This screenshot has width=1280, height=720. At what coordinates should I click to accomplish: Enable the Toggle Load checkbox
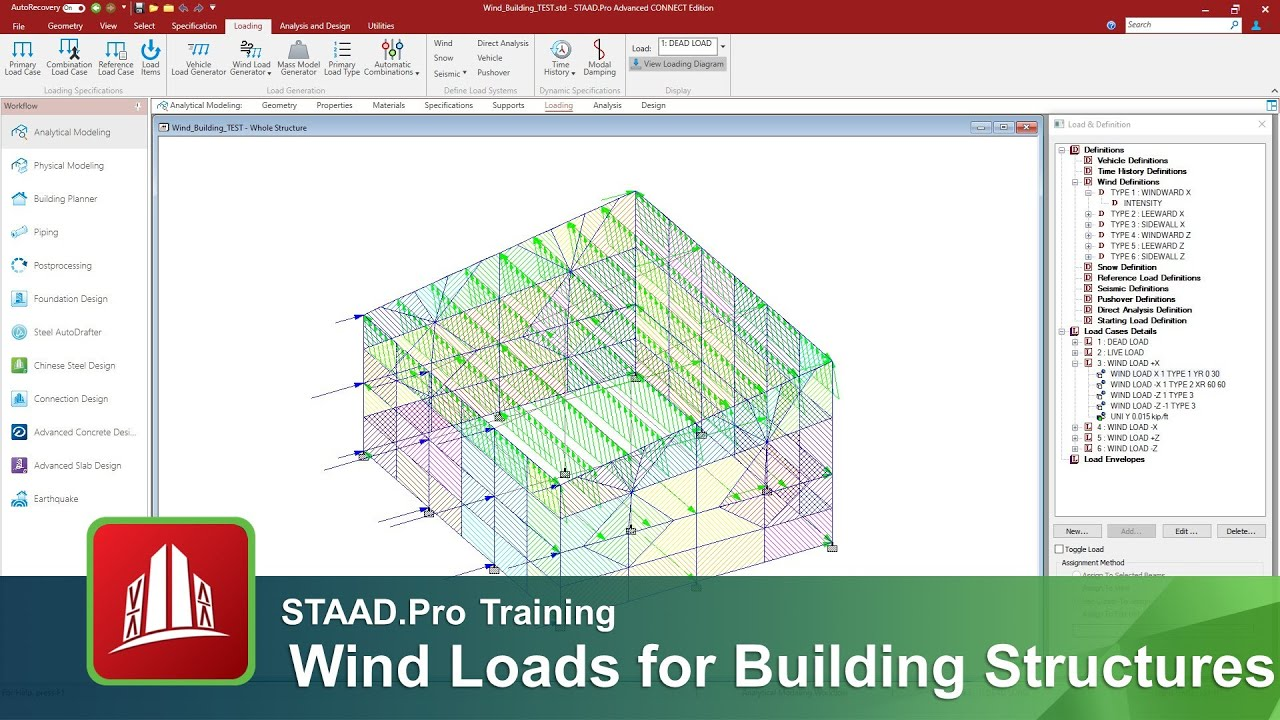click(1060, 549)
